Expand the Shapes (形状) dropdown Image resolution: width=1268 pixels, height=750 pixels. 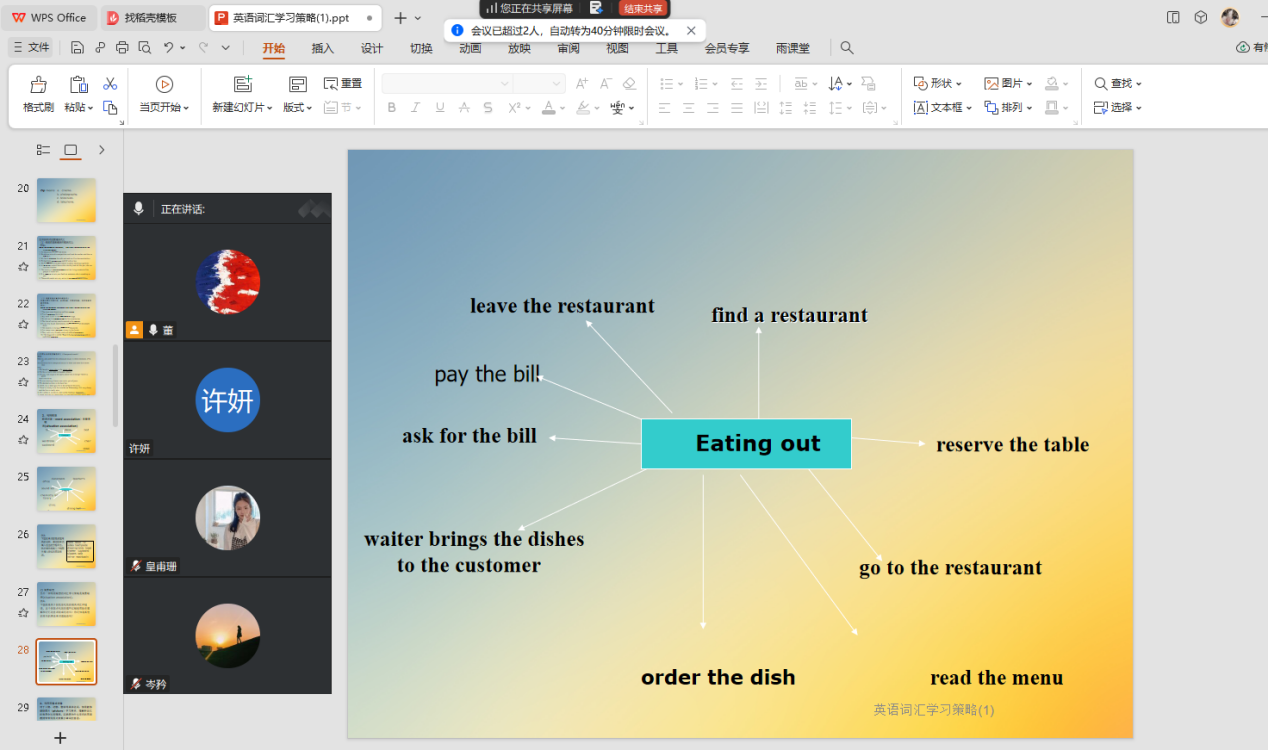click(938, 84)
